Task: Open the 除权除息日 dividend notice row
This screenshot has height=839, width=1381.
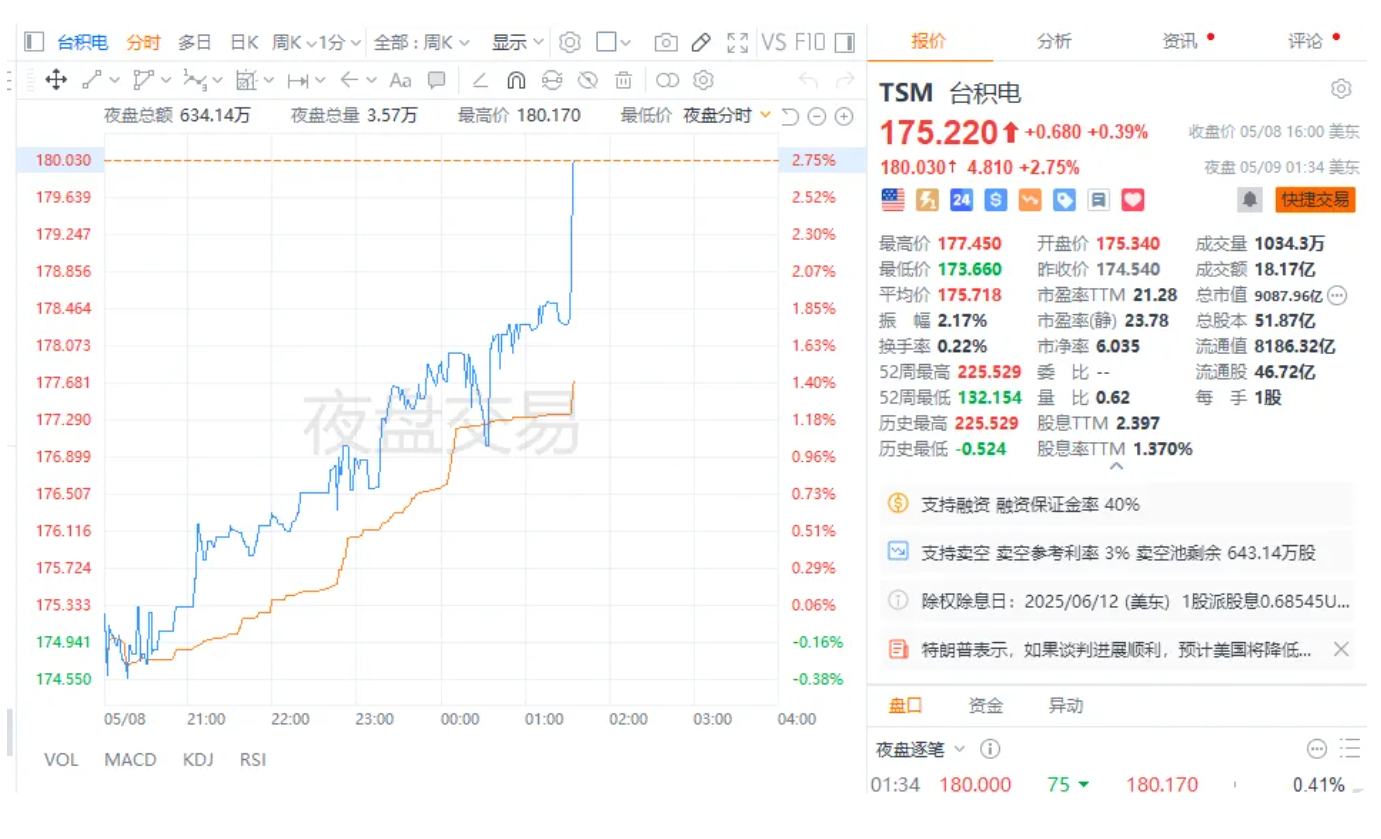Action: [1117, 602]
